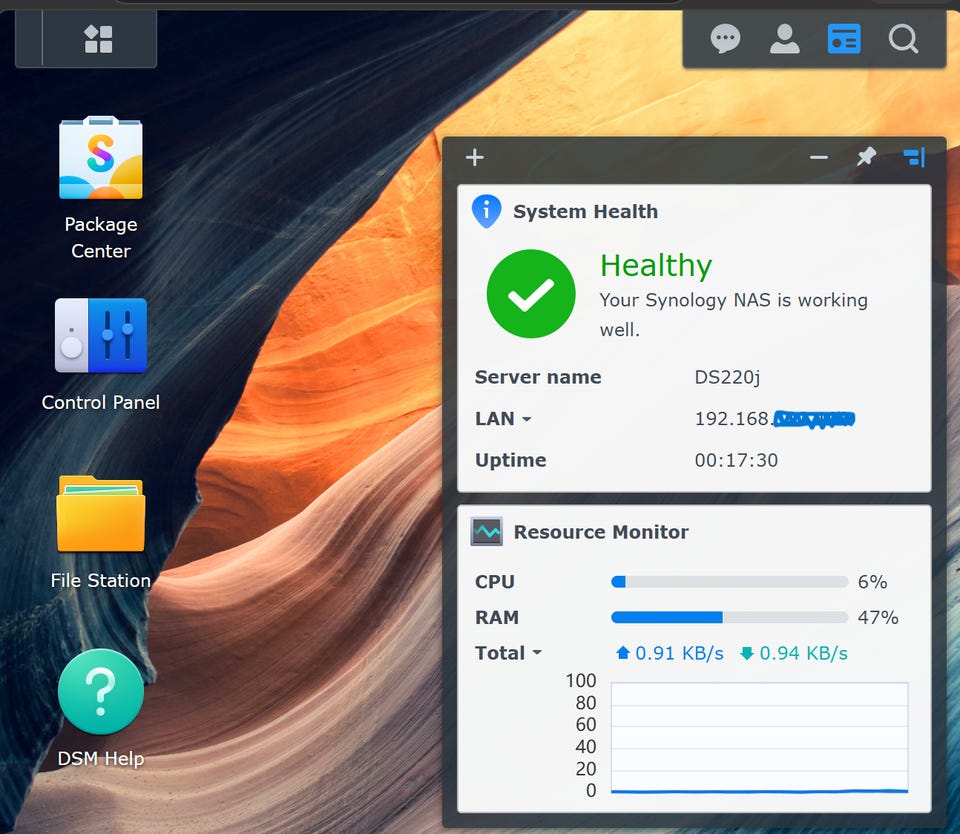Viewport: 960px width, 834px height.
Task: Click the System Health title
Action: pos(585,211)
